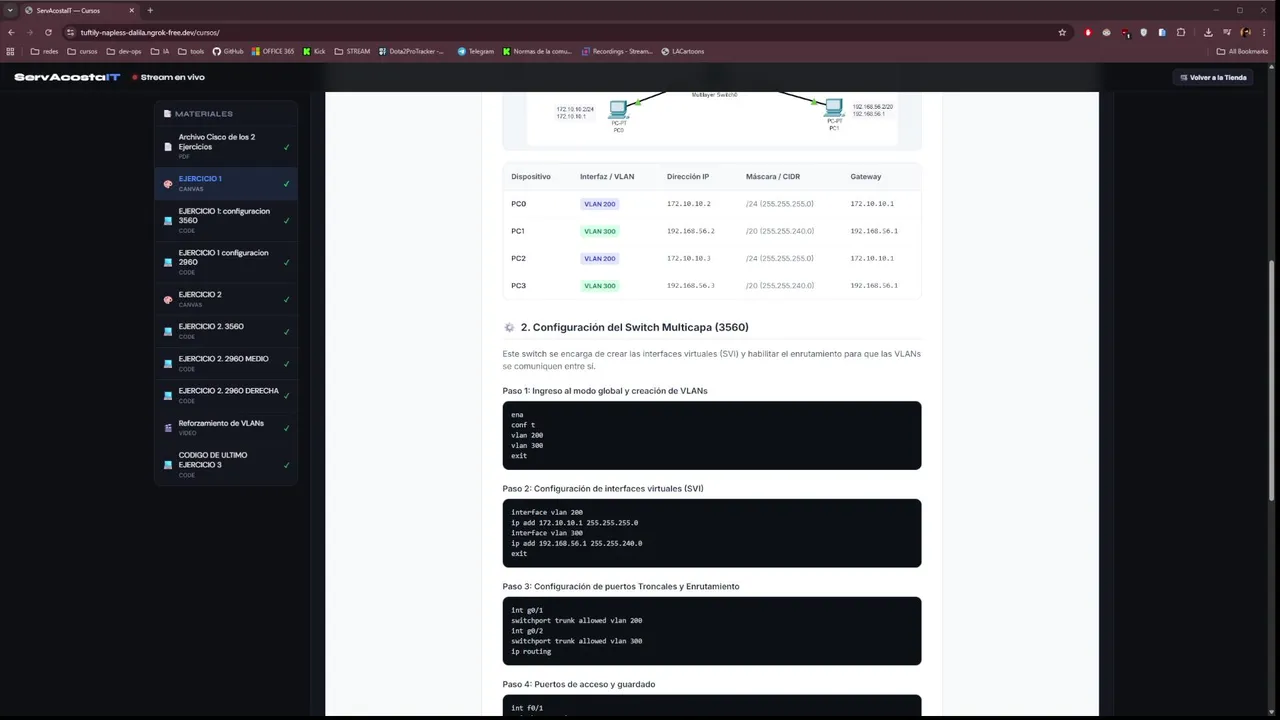The image size is (1280, 720).
Task: Click the VLAN 300 badge in PC1 row
Action: [x=600, y=231]
